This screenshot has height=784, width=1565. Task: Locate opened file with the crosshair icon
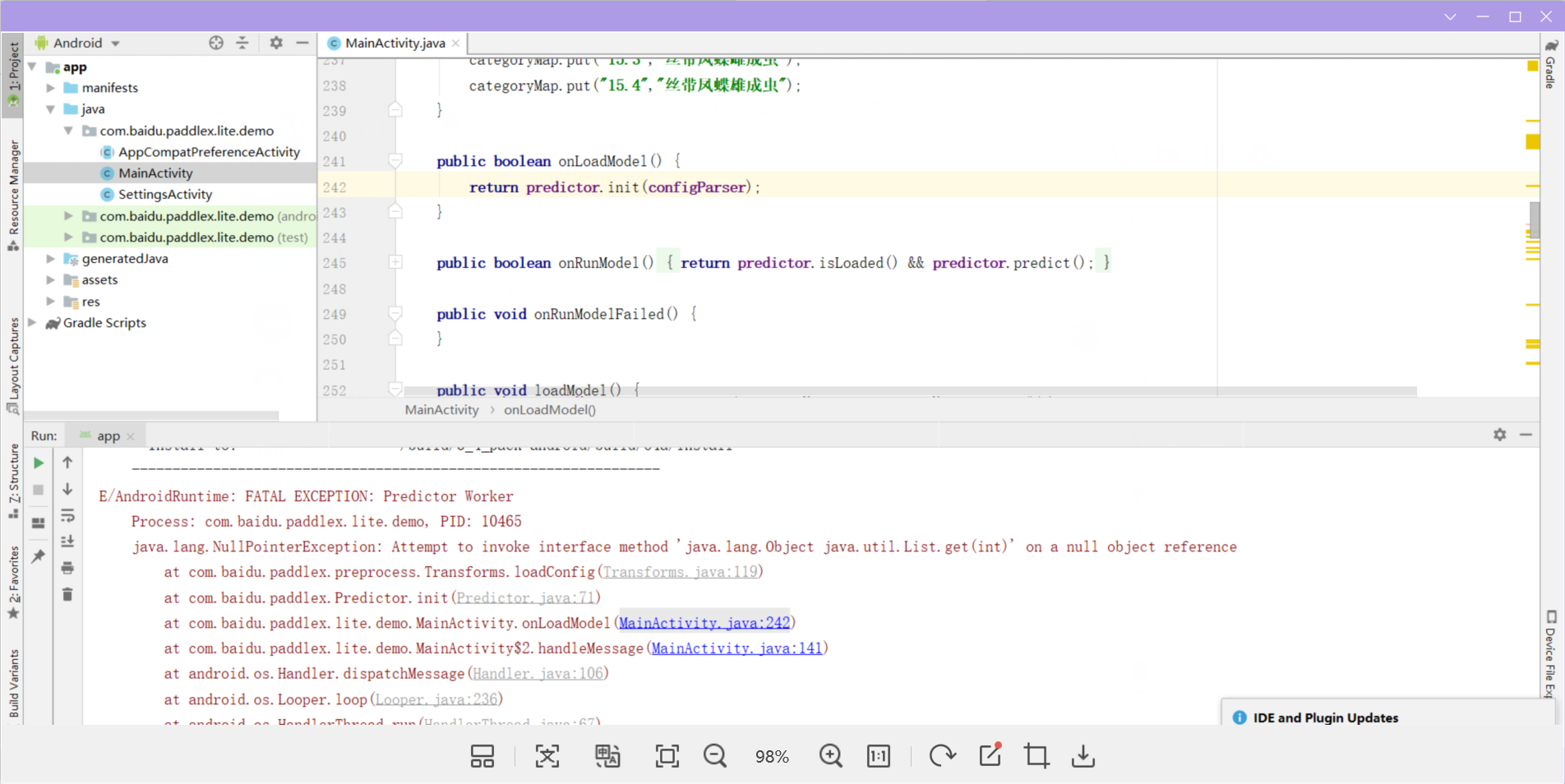pyautogui.click(x=215, y=43)
